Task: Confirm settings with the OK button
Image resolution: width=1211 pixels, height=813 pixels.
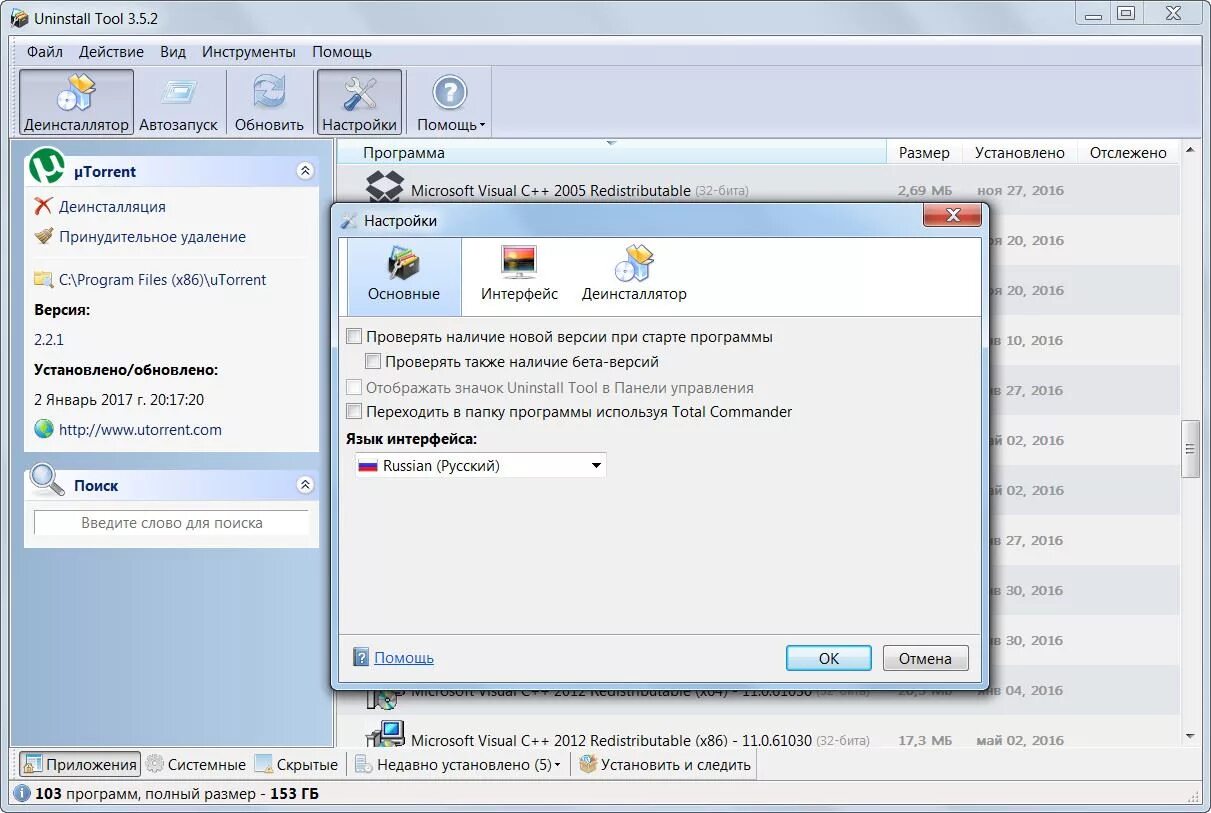Action: click(x=829, y=658)
